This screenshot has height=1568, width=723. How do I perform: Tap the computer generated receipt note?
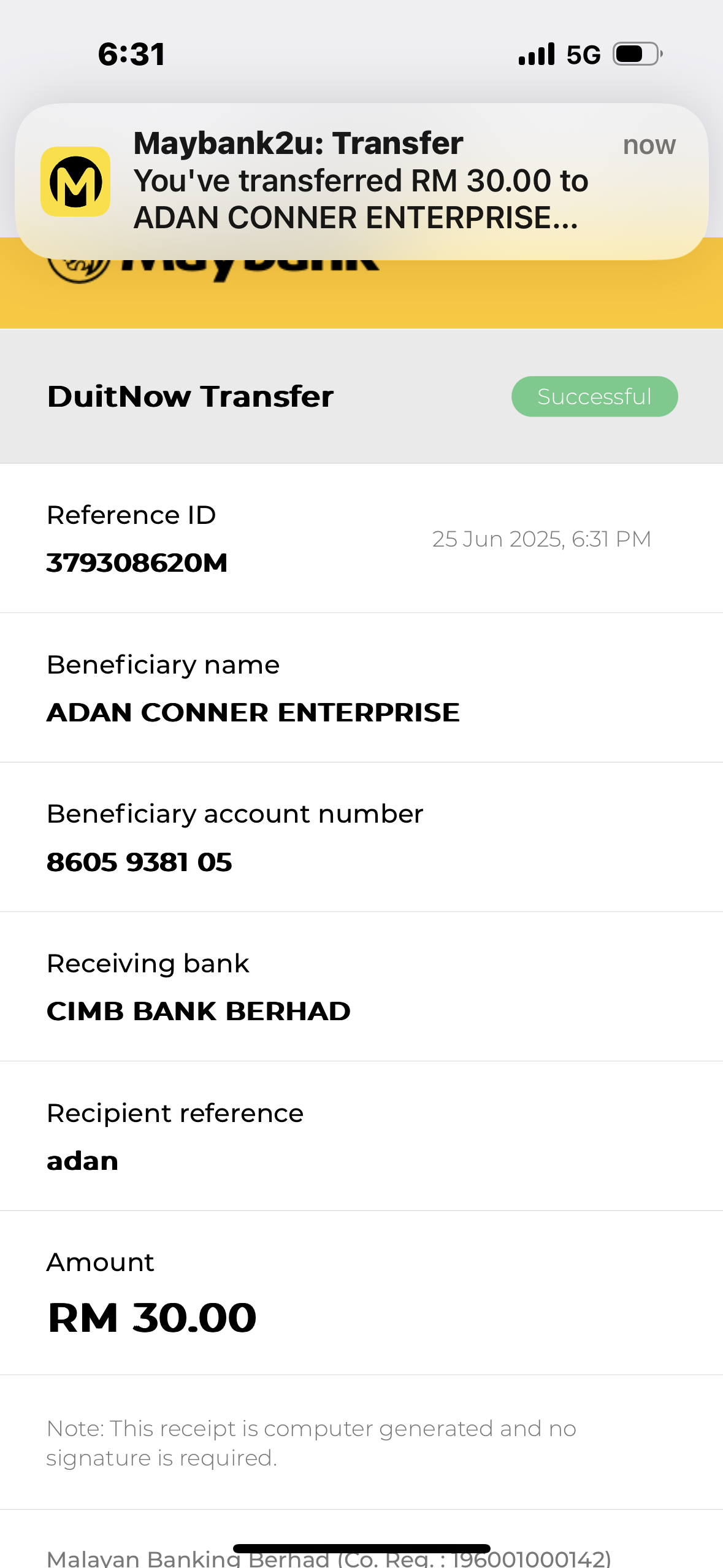pyautogui.click(x=311, y=1443)
